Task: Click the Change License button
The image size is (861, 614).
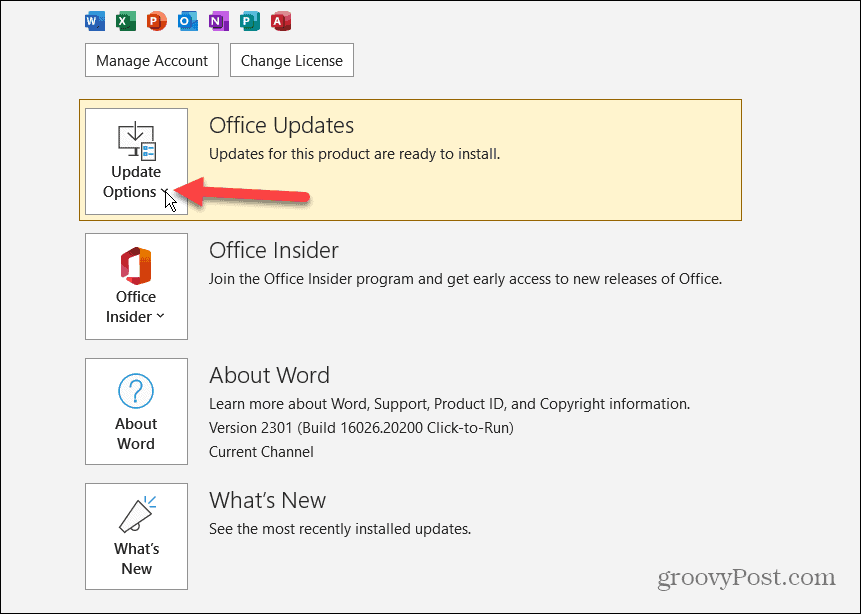Action: tap(292, 60)
